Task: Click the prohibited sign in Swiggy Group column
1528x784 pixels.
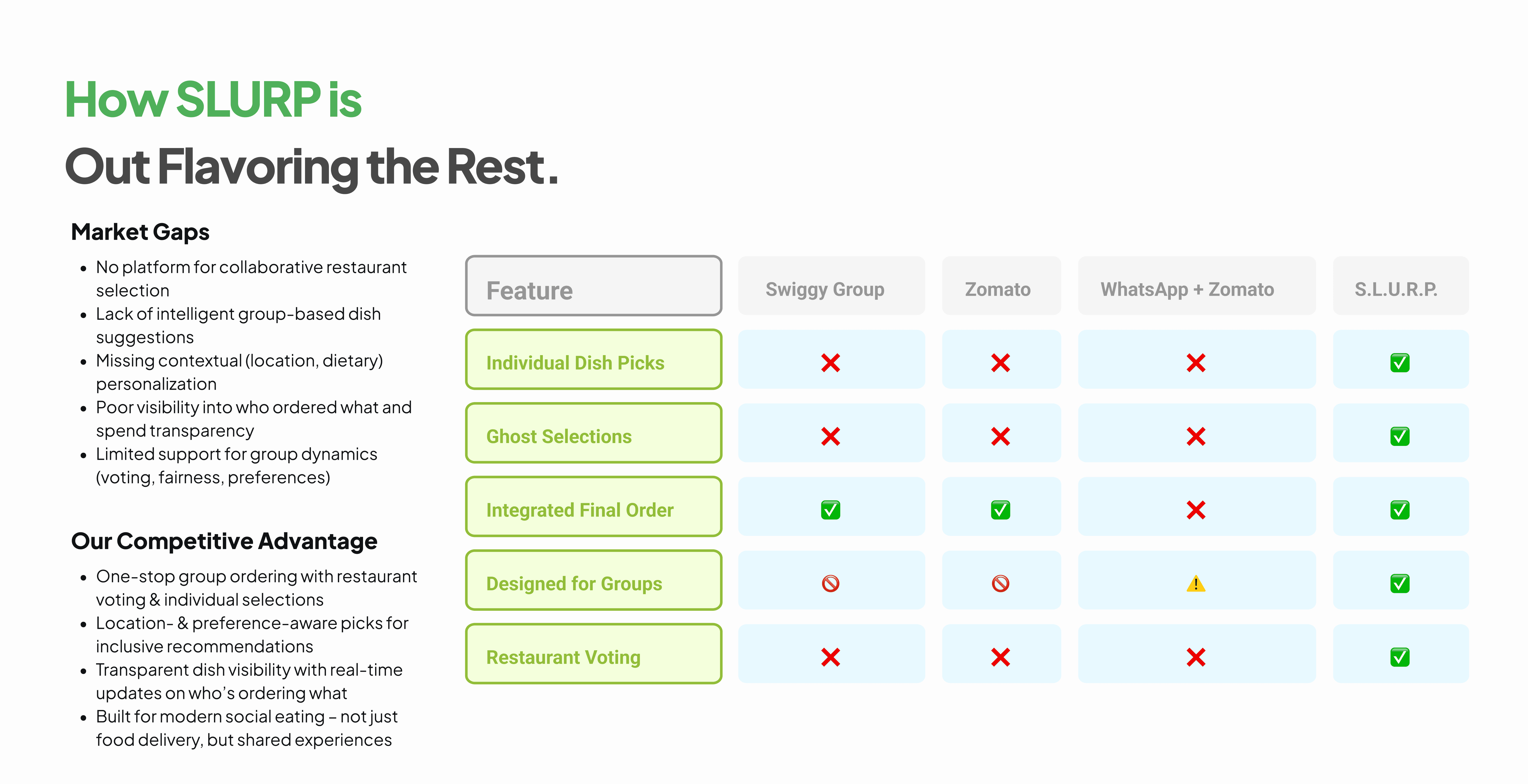Action: (831, 583)
